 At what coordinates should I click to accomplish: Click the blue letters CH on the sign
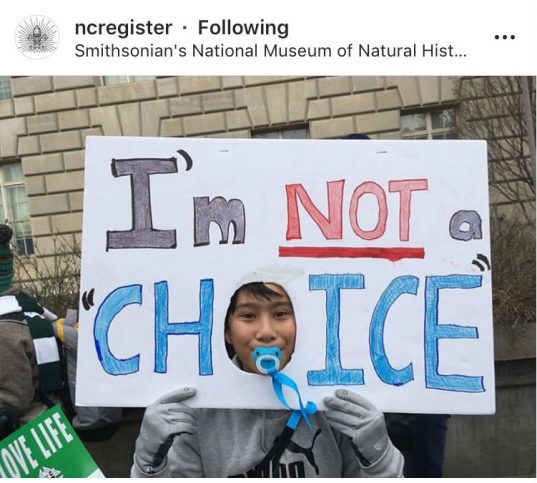[x=154, y=326]
